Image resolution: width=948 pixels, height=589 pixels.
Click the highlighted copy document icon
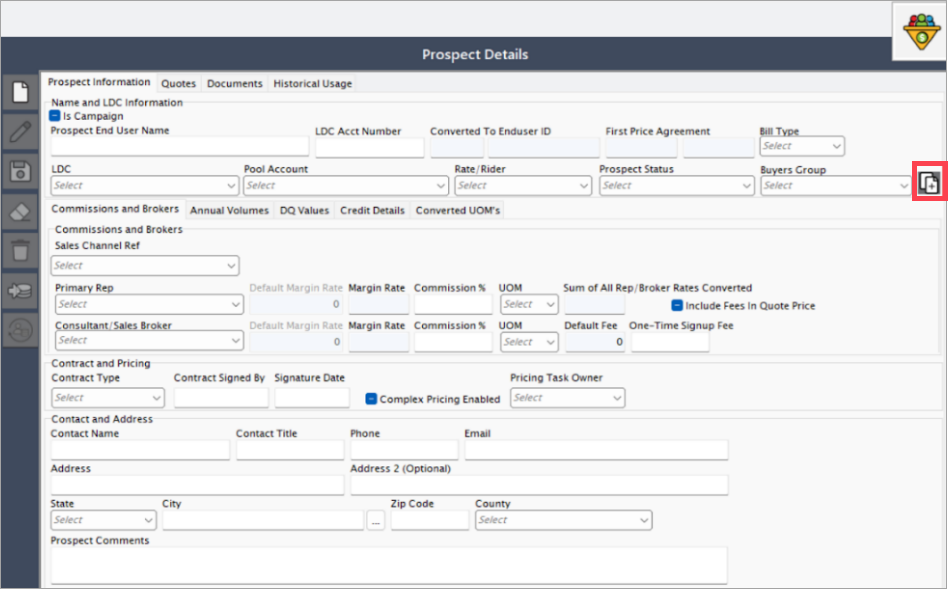pos(929,182)
